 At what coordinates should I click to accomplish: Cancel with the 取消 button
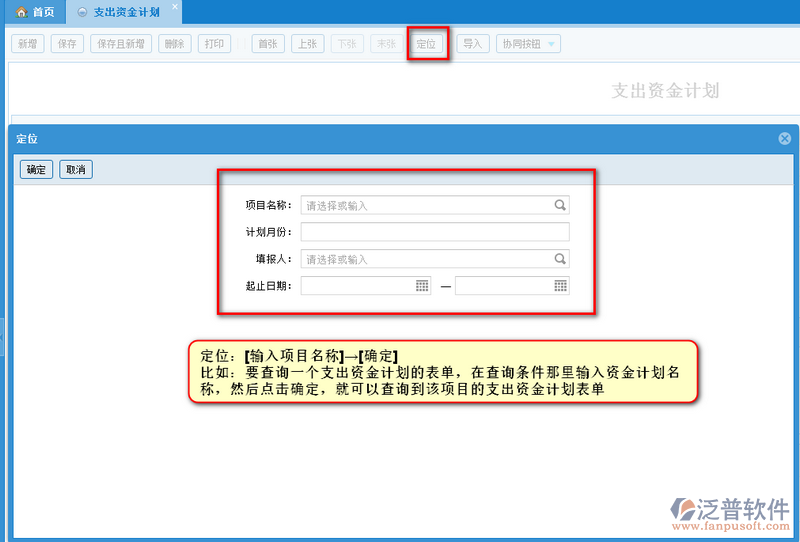coord(76,169)
